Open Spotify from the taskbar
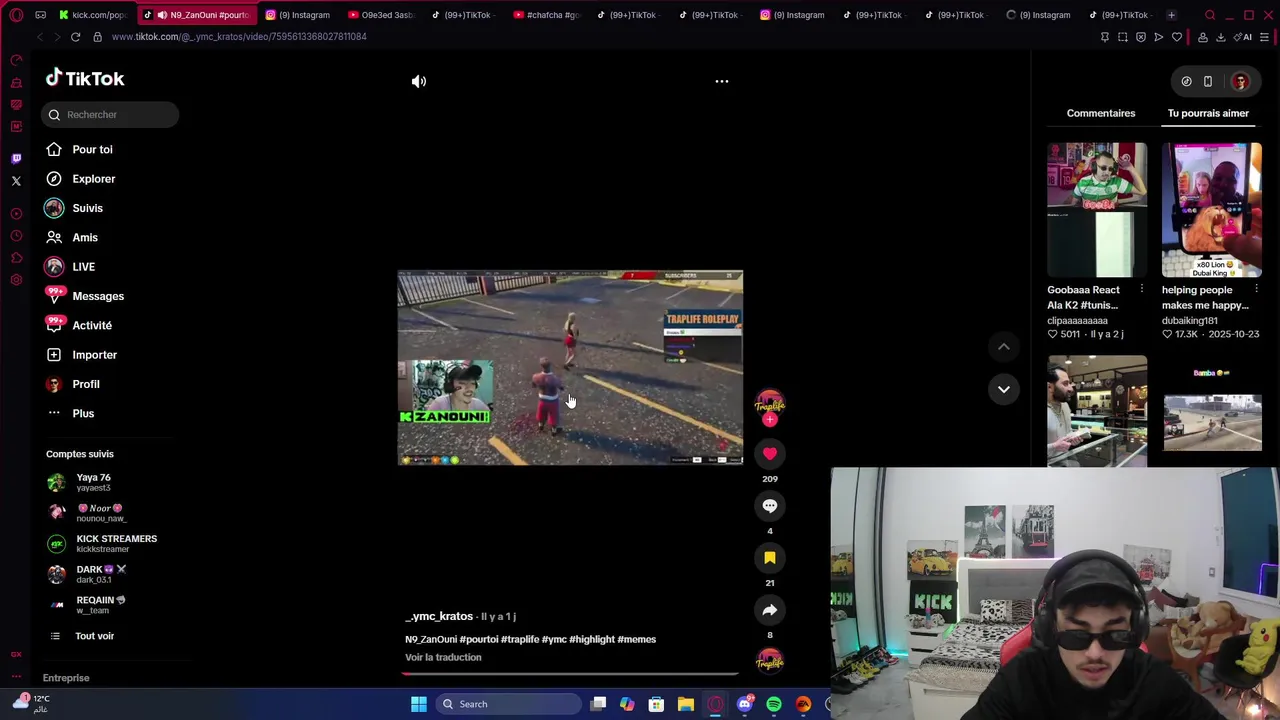This screenshot has width=1280, height=720. click(774, 704)
